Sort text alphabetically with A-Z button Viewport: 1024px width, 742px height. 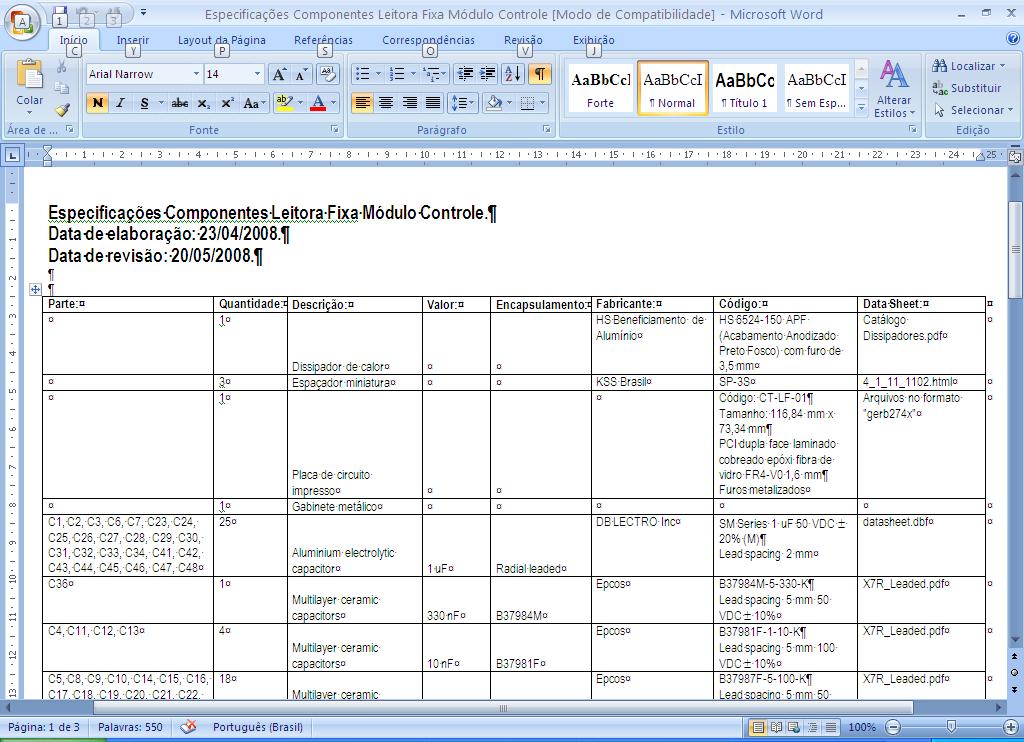pos(512,74)
